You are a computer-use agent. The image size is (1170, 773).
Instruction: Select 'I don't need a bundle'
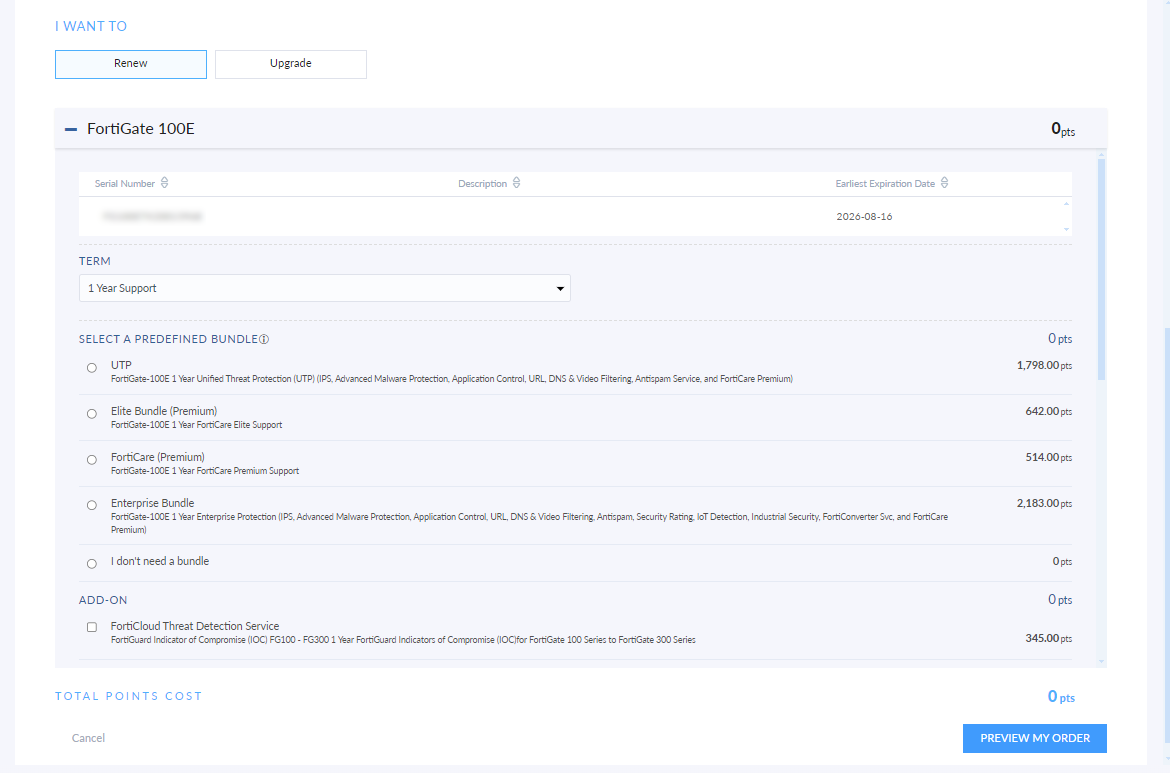point(91,563)
